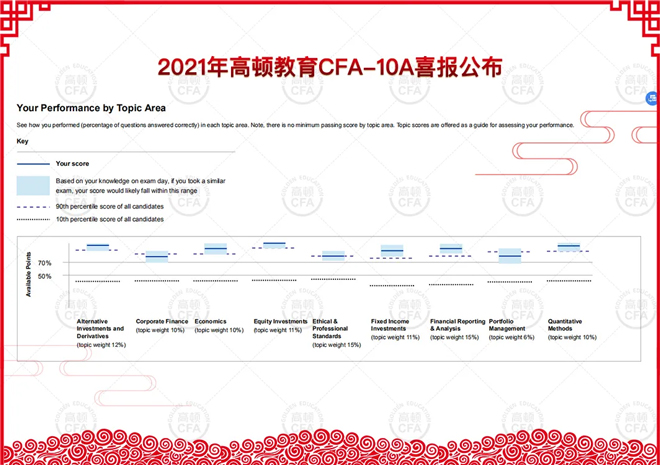
Task: Click the '2021年高顿教育CFA-10A喜报公布' title
Action: 330,67
